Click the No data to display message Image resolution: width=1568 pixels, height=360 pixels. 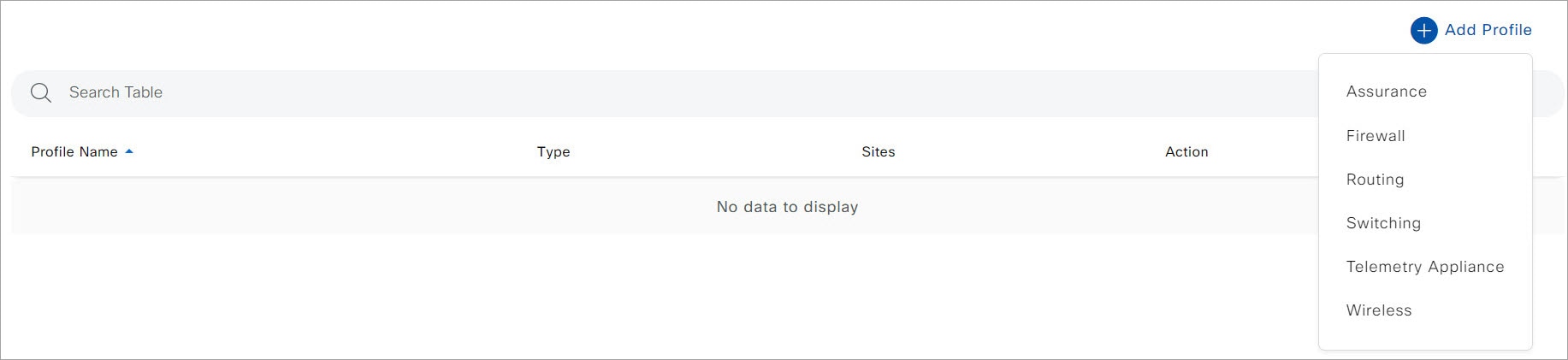pos(787,207)
